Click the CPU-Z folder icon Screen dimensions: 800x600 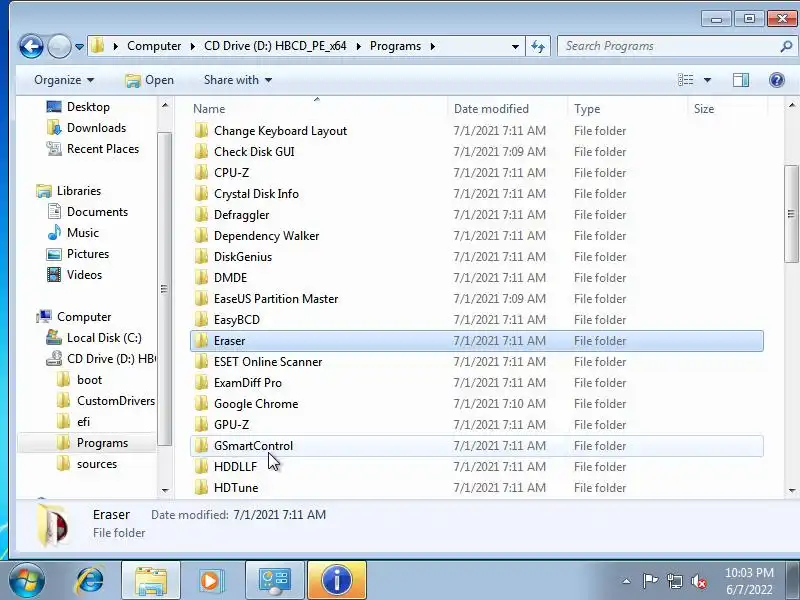click(x=201, y=172)
